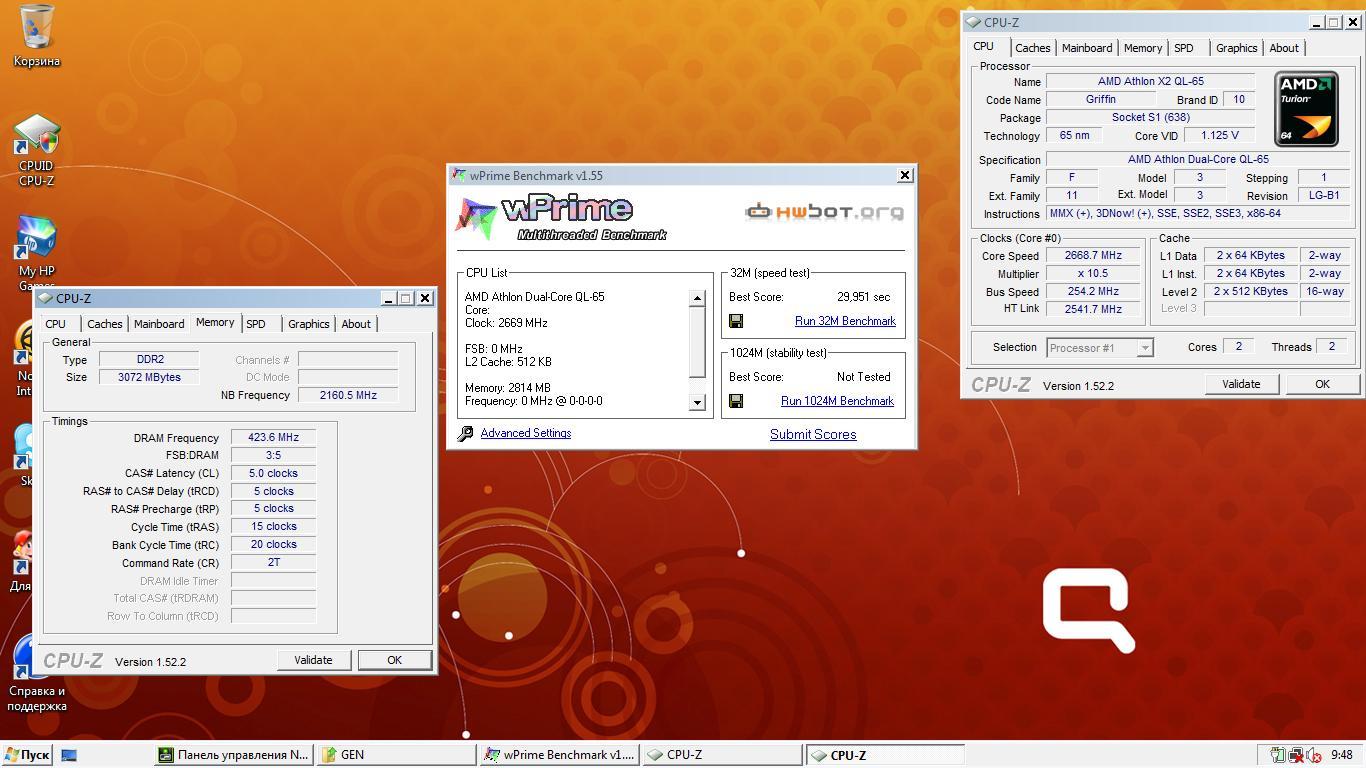The image size is (1366, 768).
Task: Click the DRAM Frequency value 423.6 MHz
Action: point(273,437)
